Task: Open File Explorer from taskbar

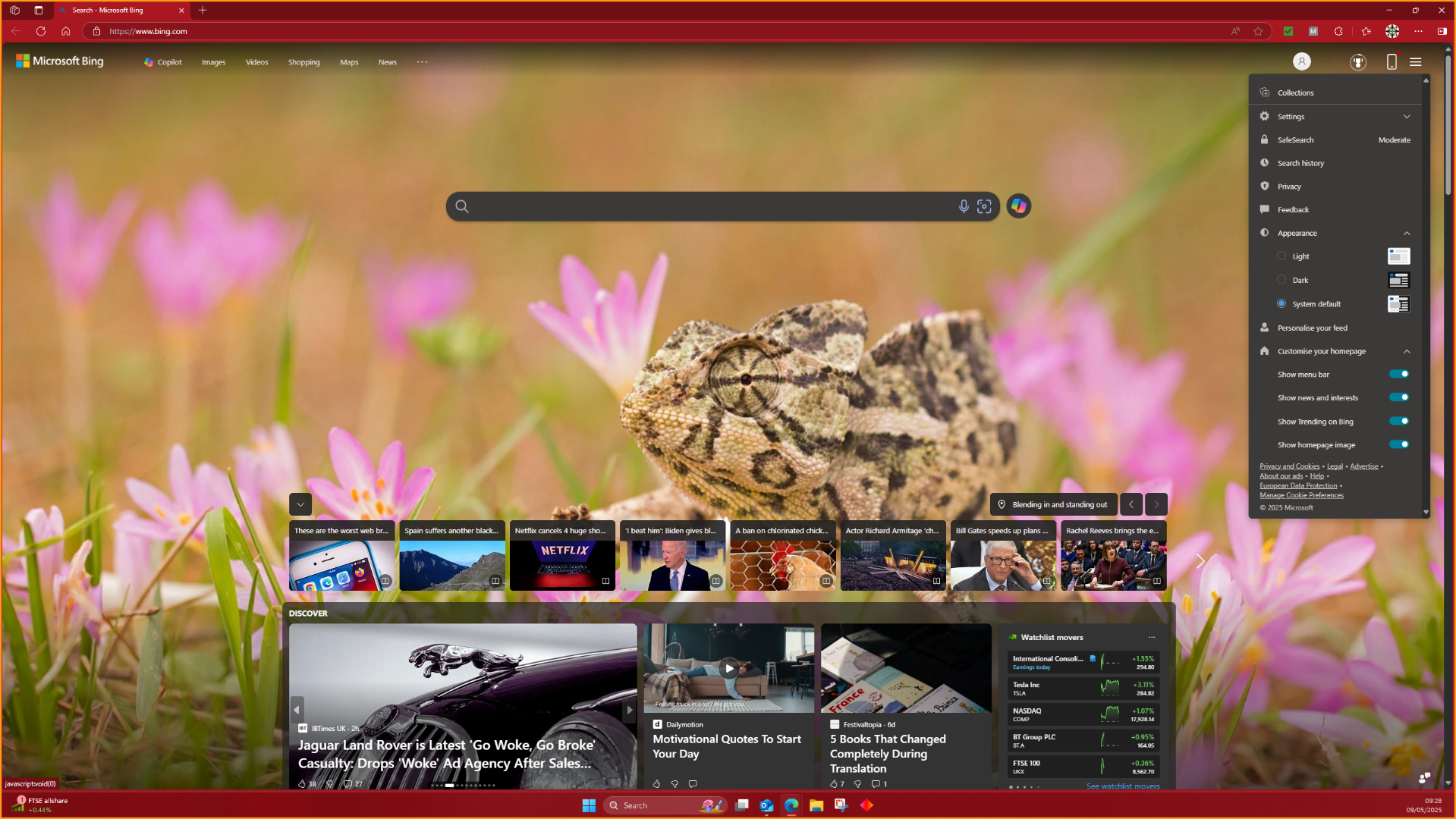Action: [816, 805]
